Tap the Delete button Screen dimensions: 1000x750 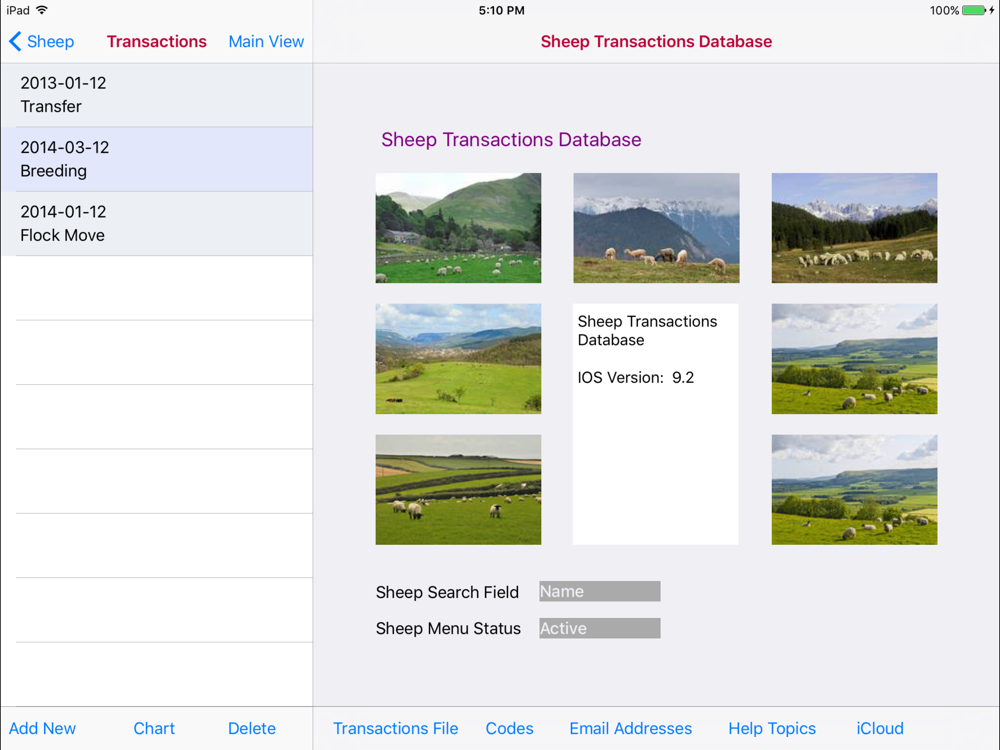252,728
